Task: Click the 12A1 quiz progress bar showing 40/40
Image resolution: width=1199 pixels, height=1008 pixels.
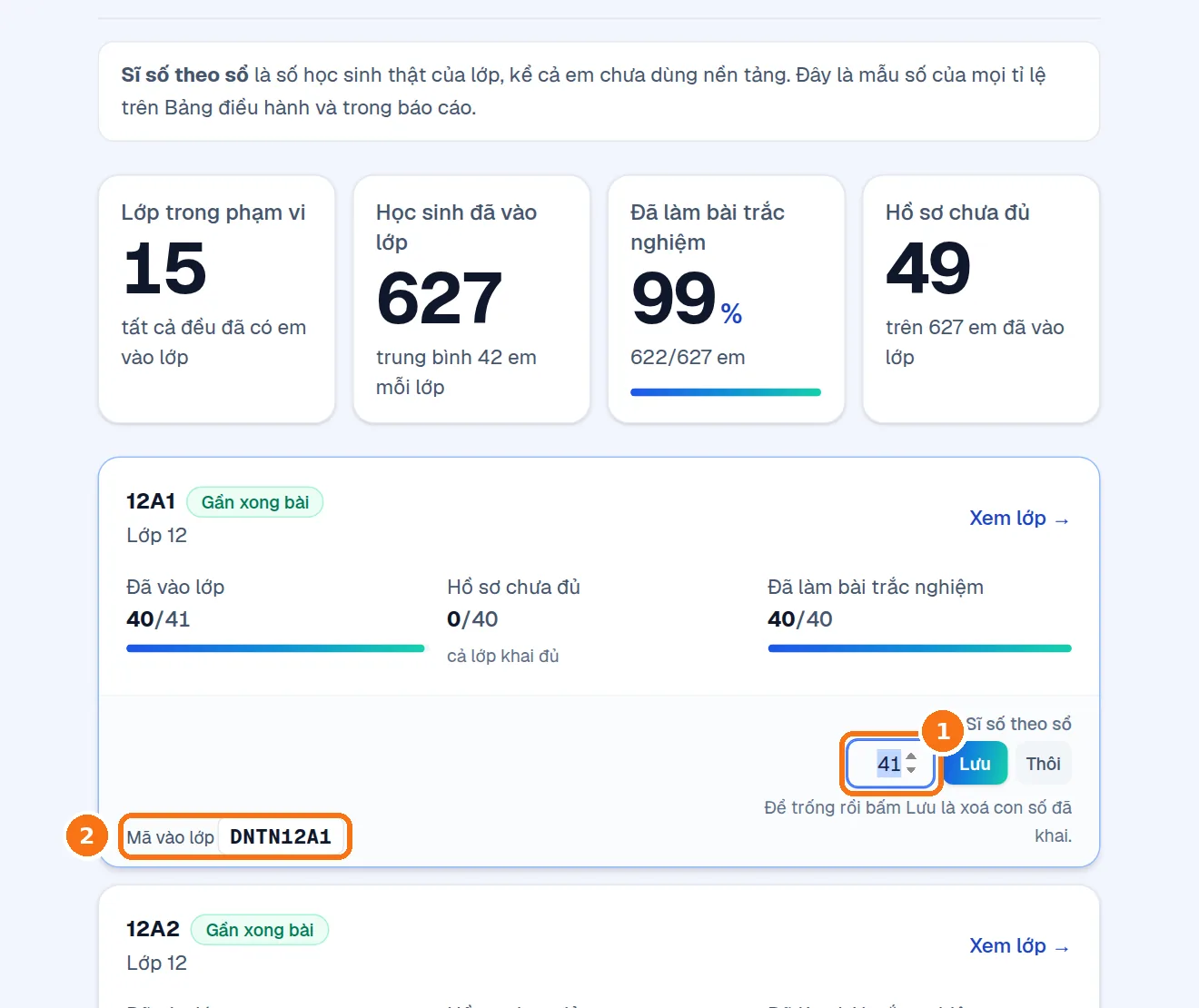Action: point(919,648)
